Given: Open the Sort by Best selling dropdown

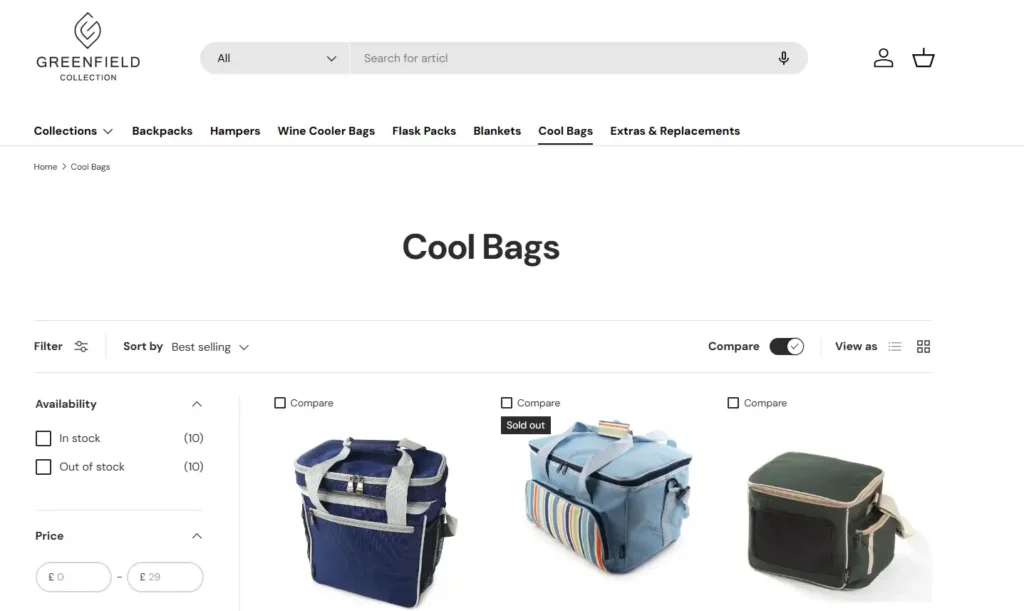Looking at the screenshot, I should 210,347.
